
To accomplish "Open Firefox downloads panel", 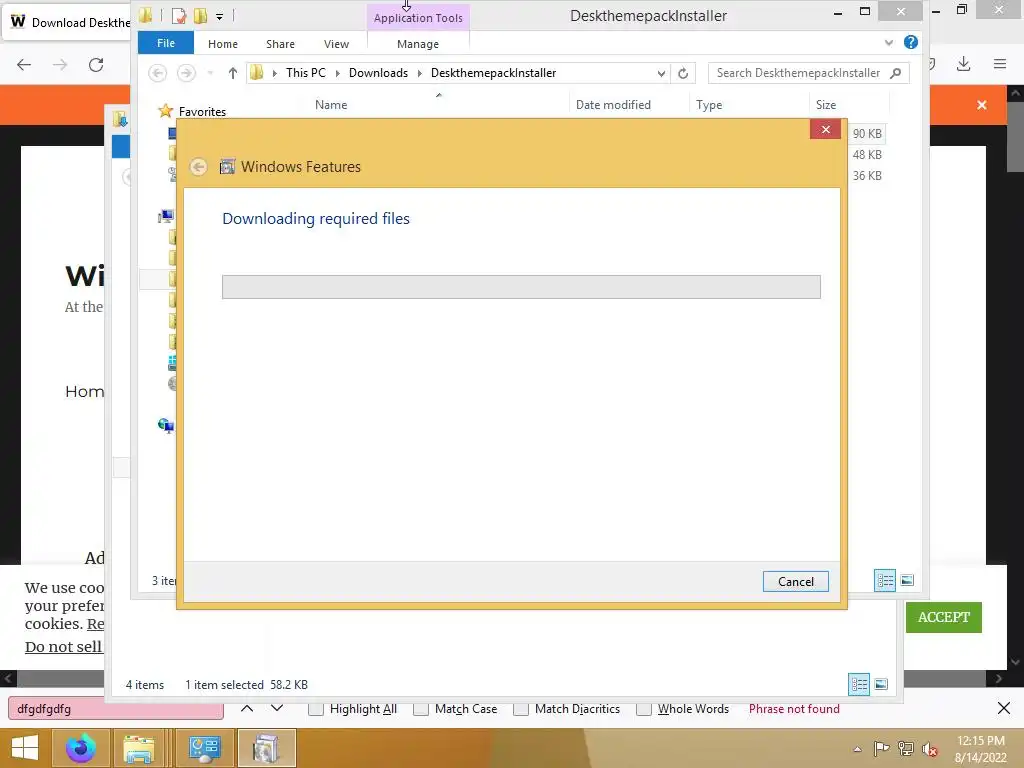I will click(x=963, y=64).
